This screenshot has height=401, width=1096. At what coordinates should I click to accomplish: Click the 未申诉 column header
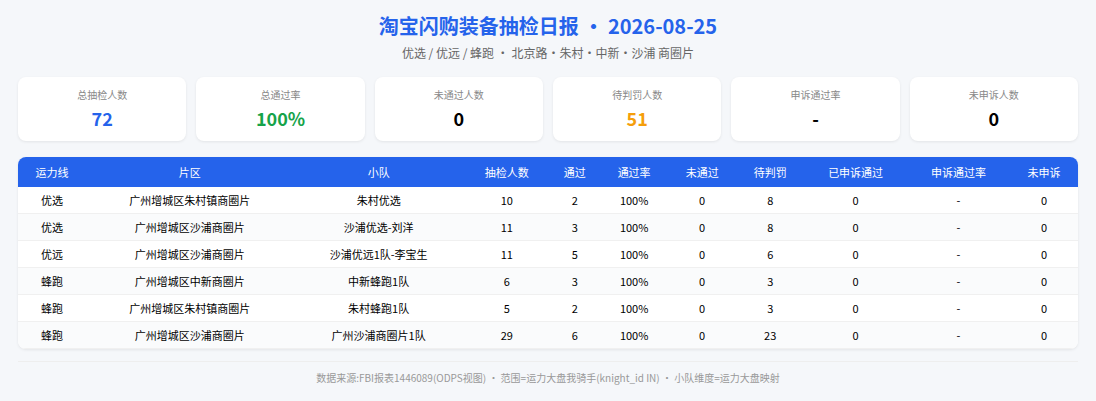[1044, 173]
